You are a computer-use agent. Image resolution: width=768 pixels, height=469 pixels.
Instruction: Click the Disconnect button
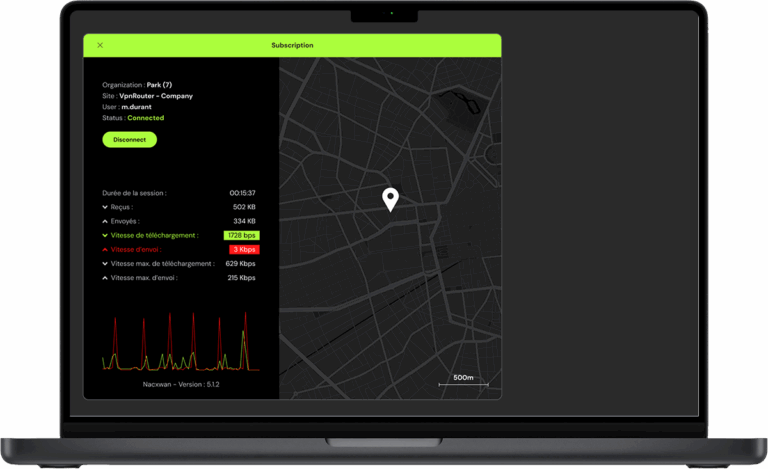pyautogui.click(x=129, y=140)
